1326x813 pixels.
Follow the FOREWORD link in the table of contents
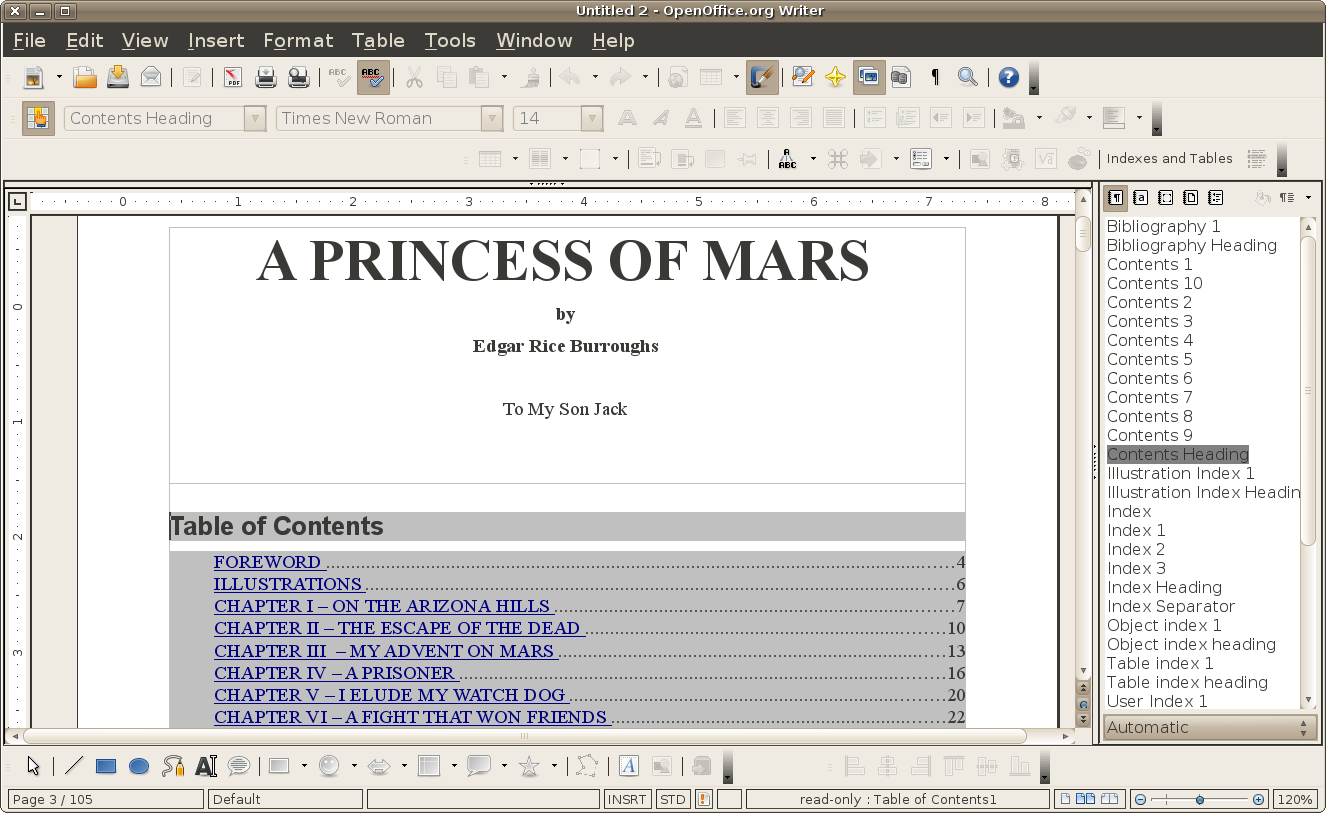pyautogui.click(x=268, y=562)
